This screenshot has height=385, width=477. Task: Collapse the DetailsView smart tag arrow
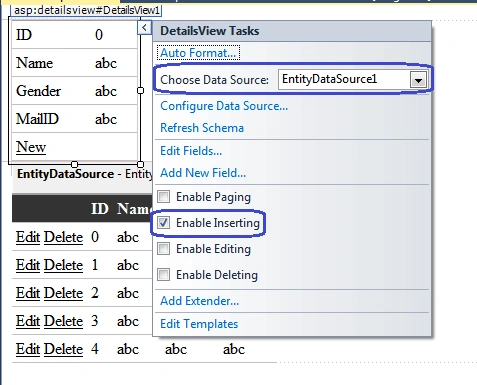coord(144,28)
